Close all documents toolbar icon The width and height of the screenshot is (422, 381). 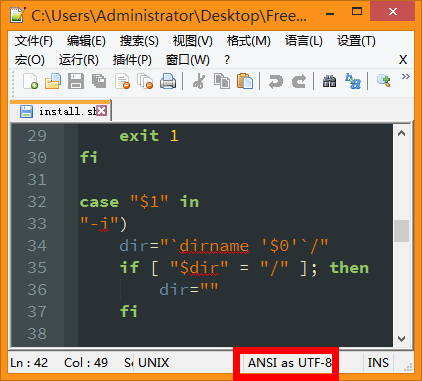(145, 81)
